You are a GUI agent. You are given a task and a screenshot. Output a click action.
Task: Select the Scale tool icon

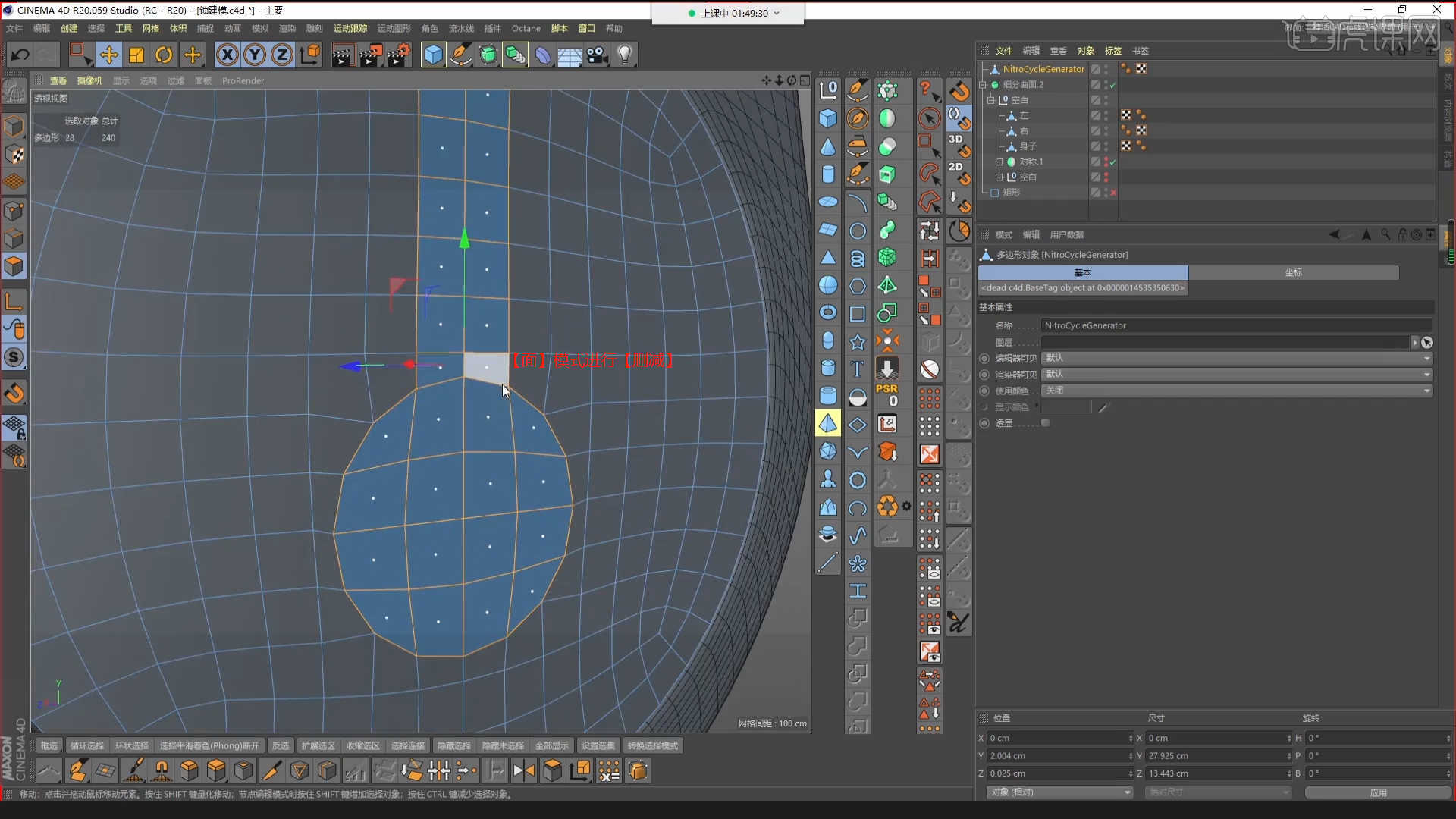(x=136, y=55)
